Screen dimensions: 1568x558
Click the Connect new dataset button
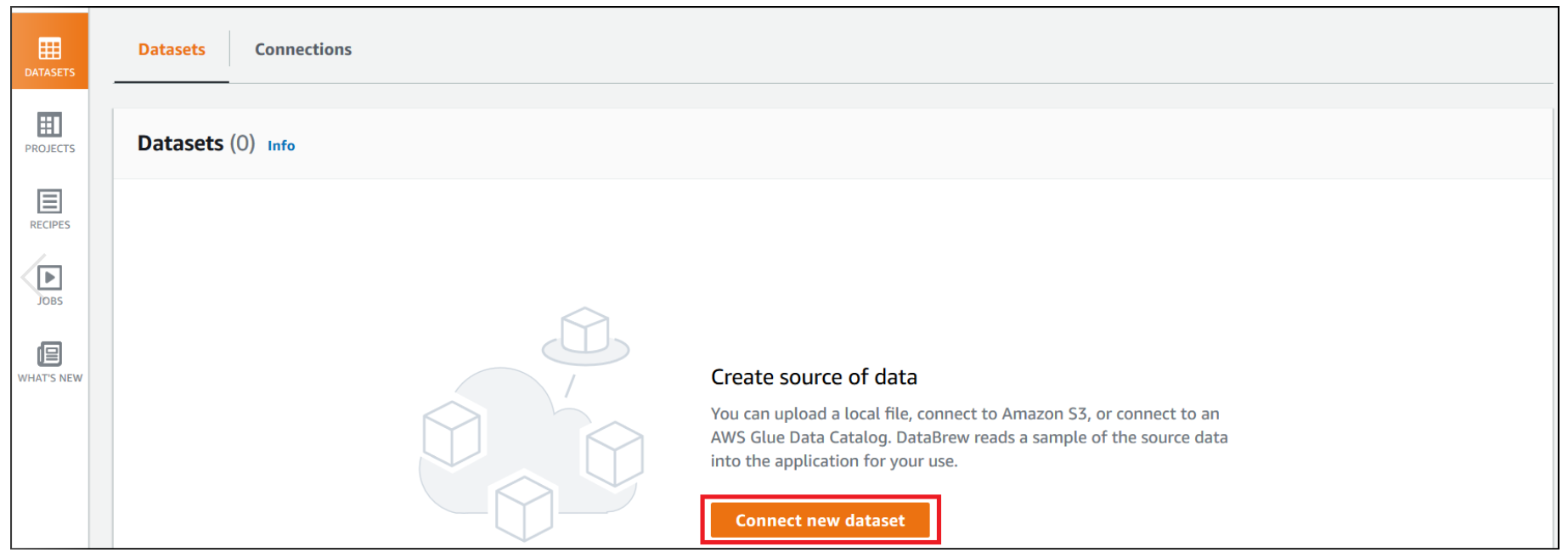pos(820,520)
